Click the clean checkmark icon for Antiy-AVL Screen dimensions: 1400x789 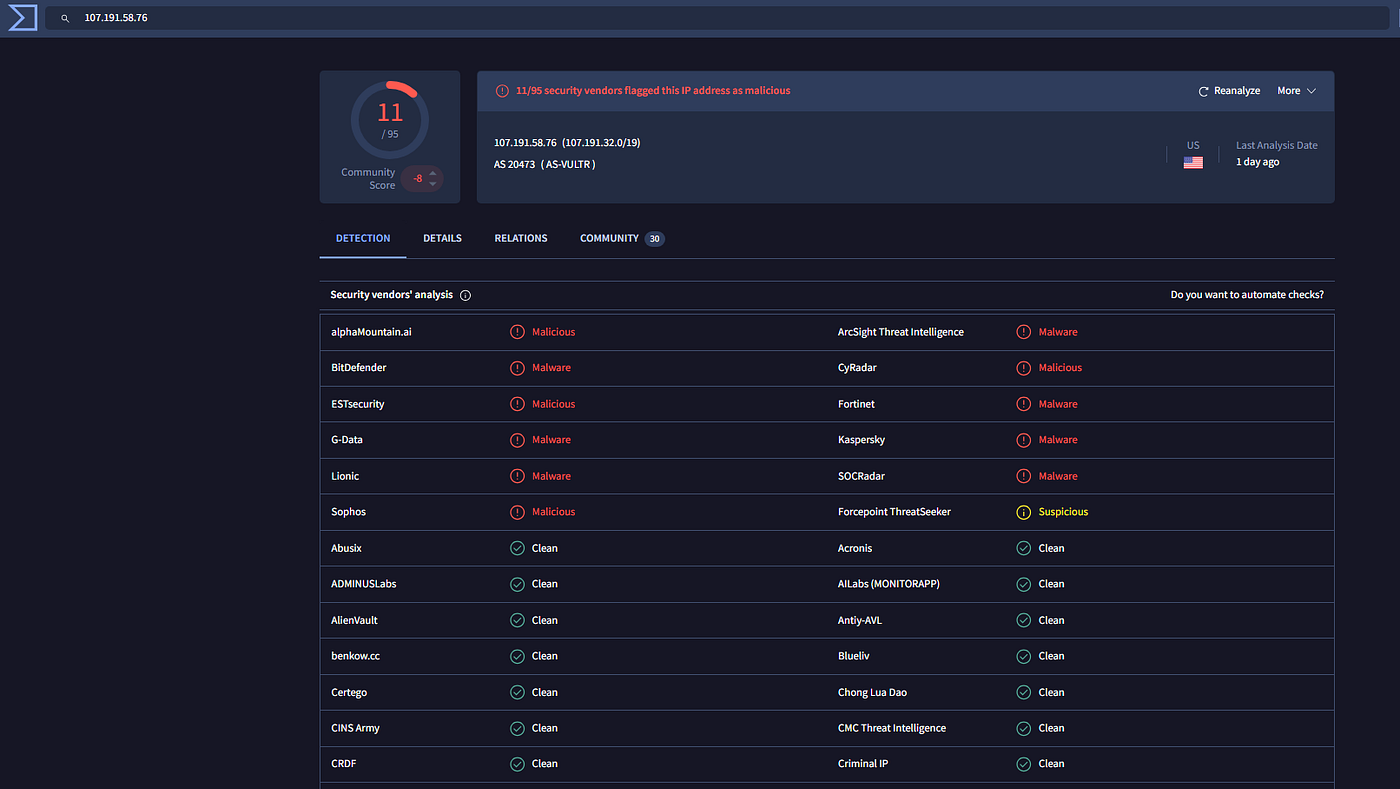coord(1023,620)
